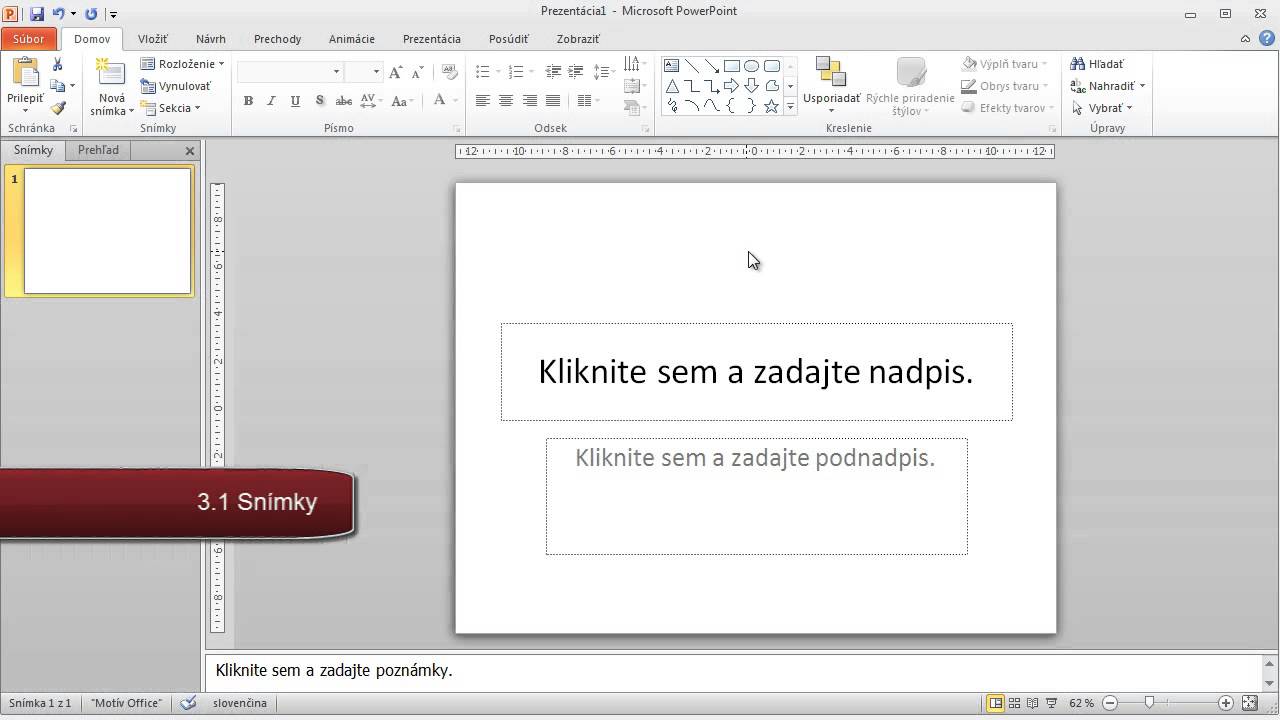
Task: Clear all formatting eraser icon
Action: click(449, 72)
